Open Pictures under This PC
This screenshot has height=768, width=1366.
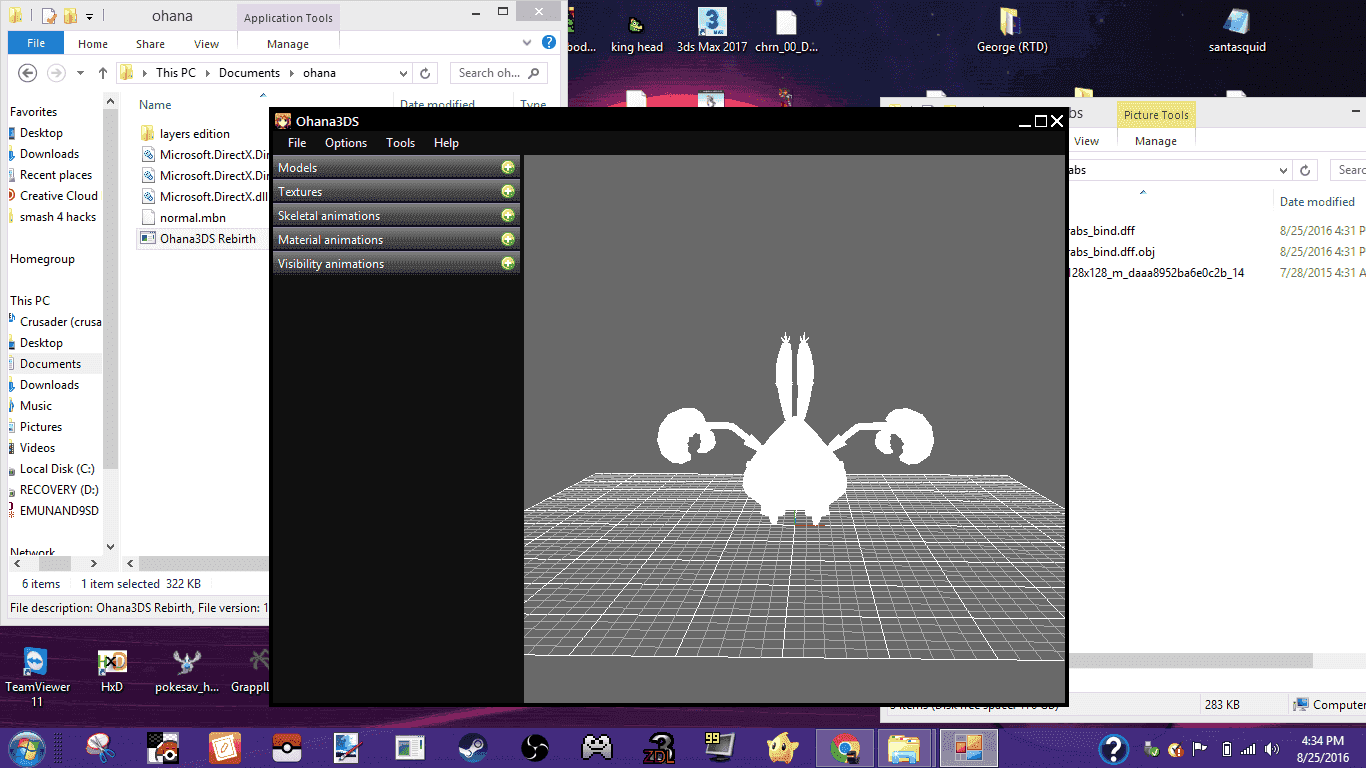pos(41,427)
